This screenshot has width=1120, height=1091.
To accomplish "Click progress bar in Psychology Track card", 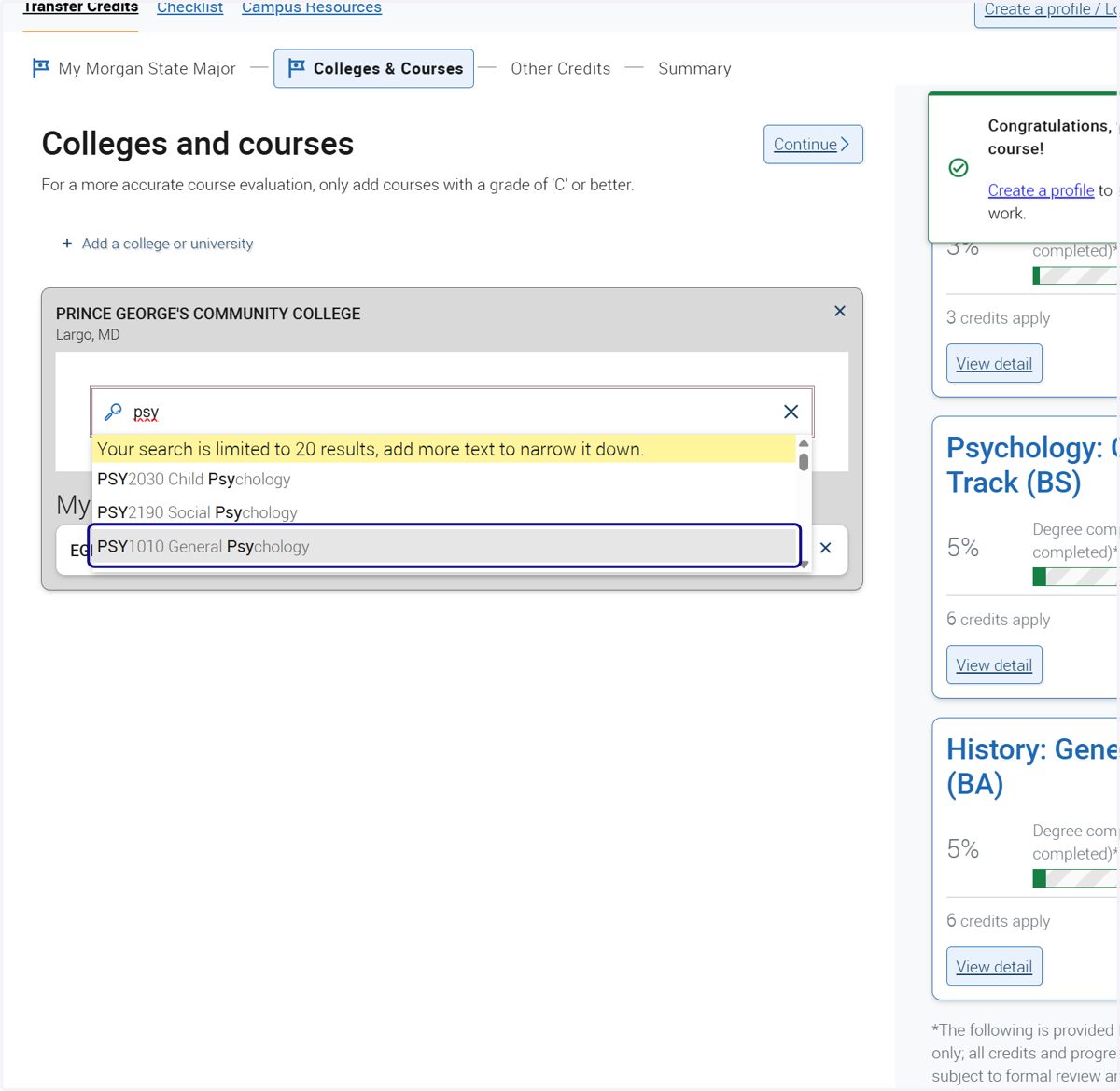I will click(x=1075, y=577).
